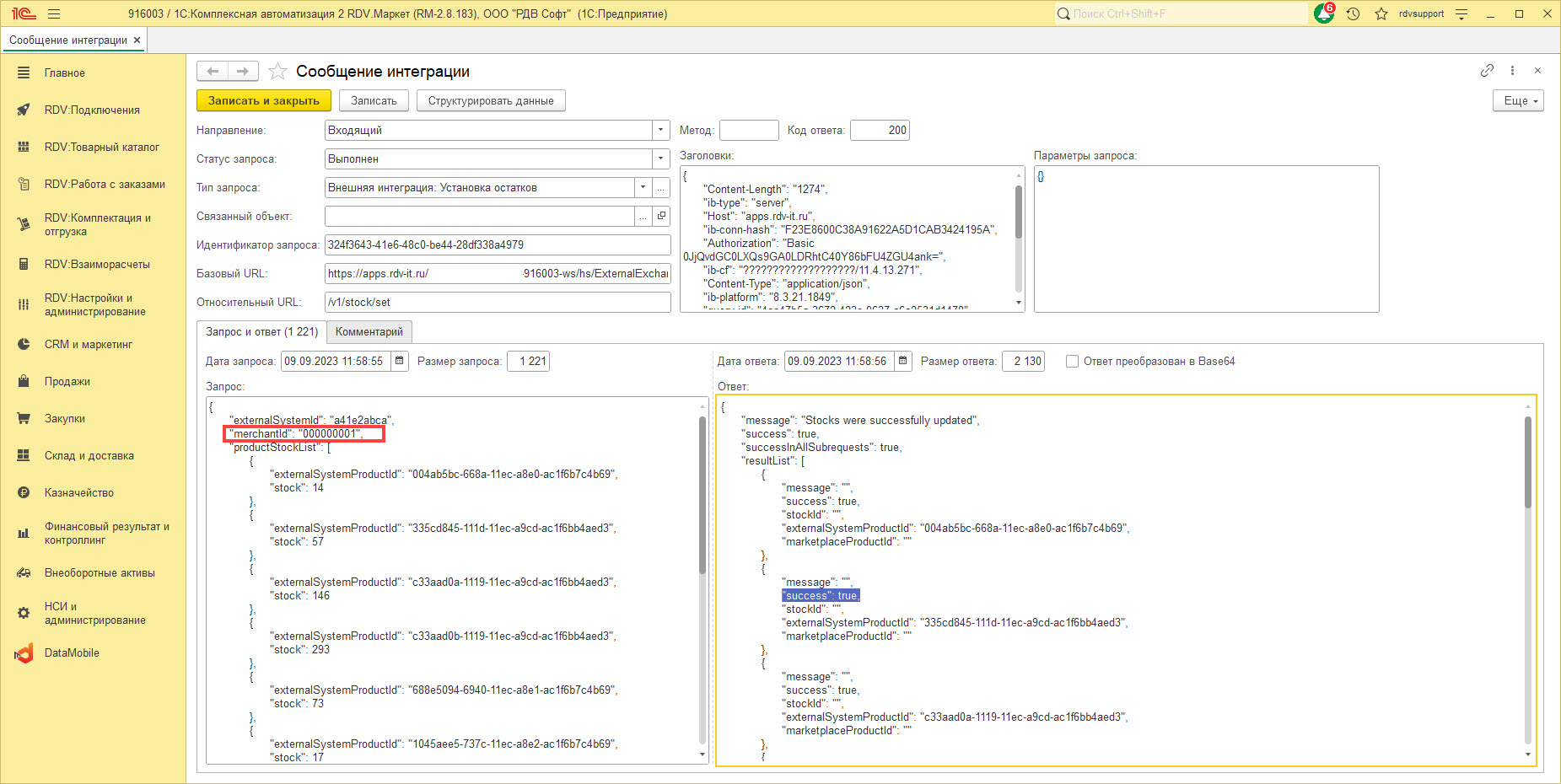1561x784 pixels.
Task: Expand the Статус запроса dropdown
Action: point(661,159)
